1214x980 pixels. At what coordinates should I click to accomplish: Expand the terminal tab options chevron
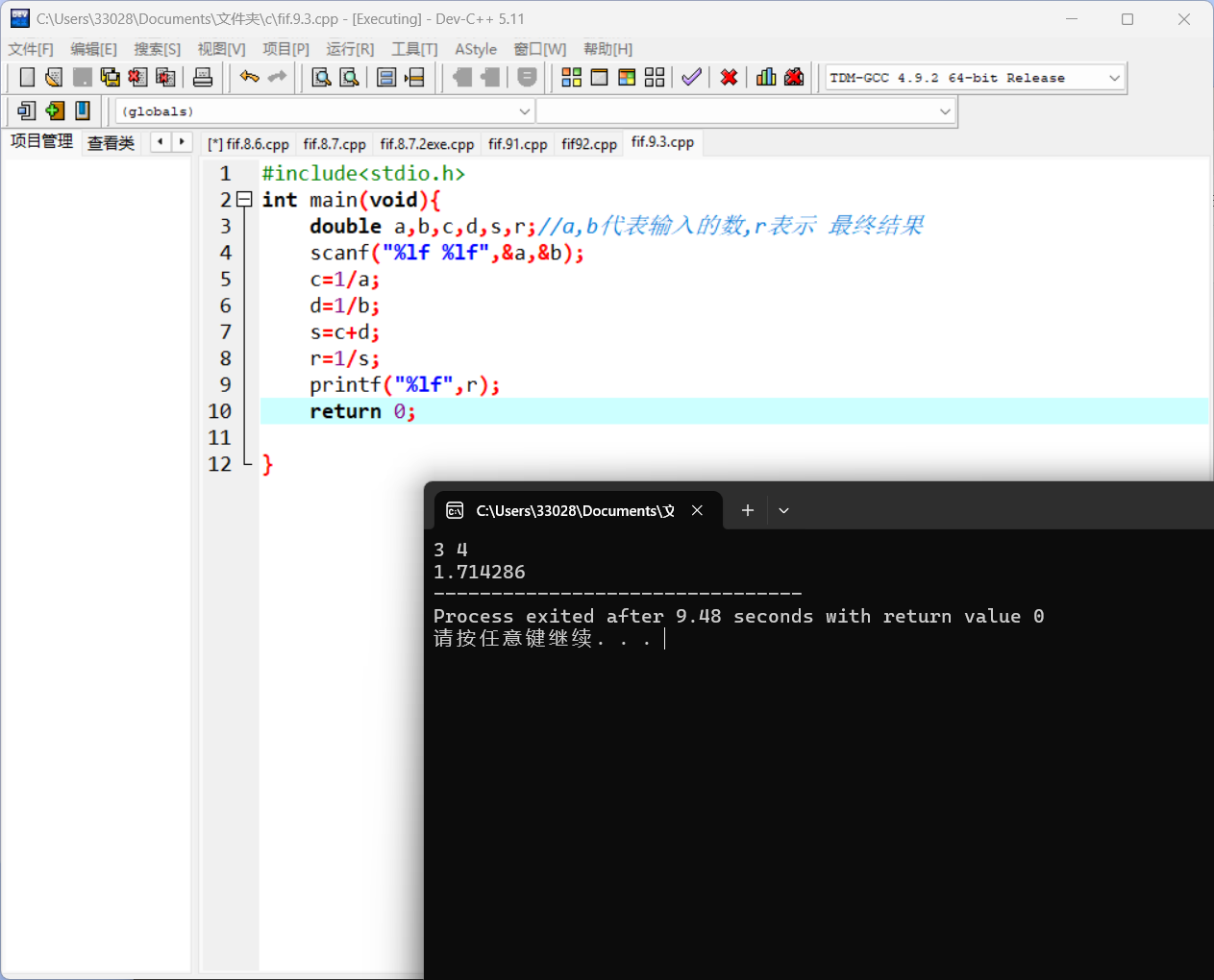(783, 510)
